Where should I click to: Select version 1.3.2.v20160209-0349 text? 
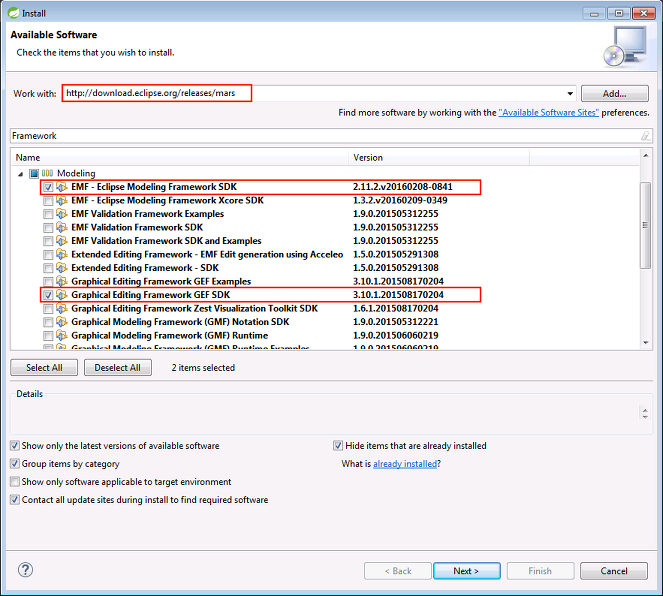point(400,200)
